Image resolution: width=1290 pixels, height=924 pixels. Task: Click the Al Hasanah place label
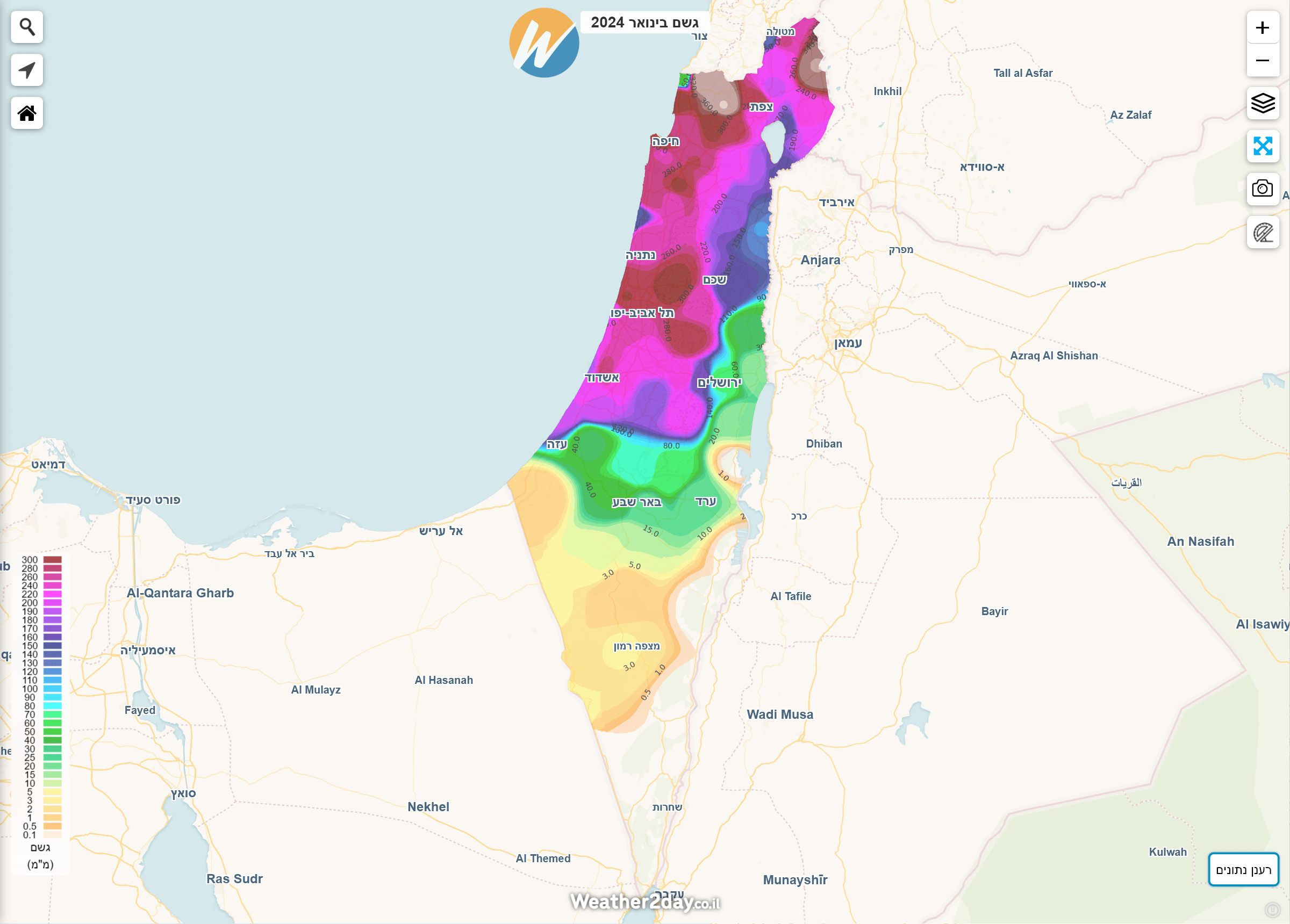443,680
